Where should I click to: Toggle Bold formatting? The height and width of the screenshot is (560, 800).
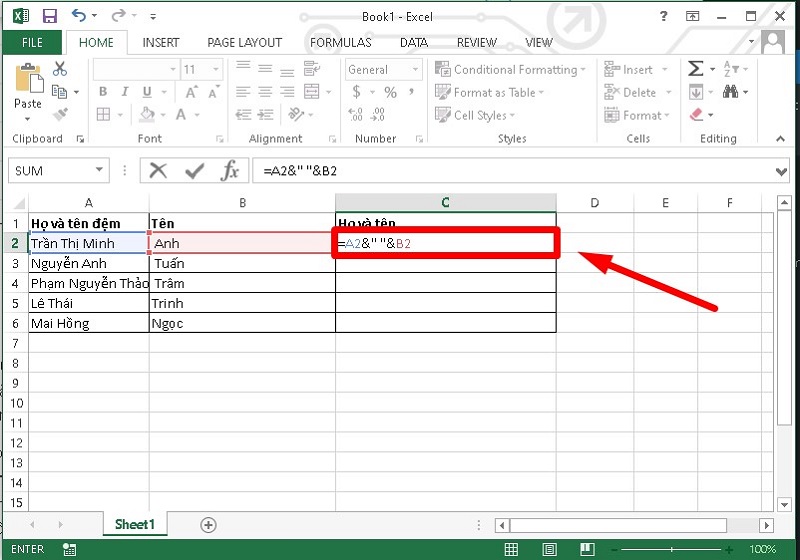click(x=103, y=92)
